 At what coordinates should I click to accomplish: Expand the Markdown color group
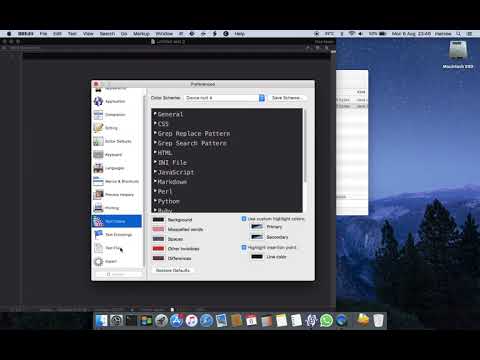point(155,182)
